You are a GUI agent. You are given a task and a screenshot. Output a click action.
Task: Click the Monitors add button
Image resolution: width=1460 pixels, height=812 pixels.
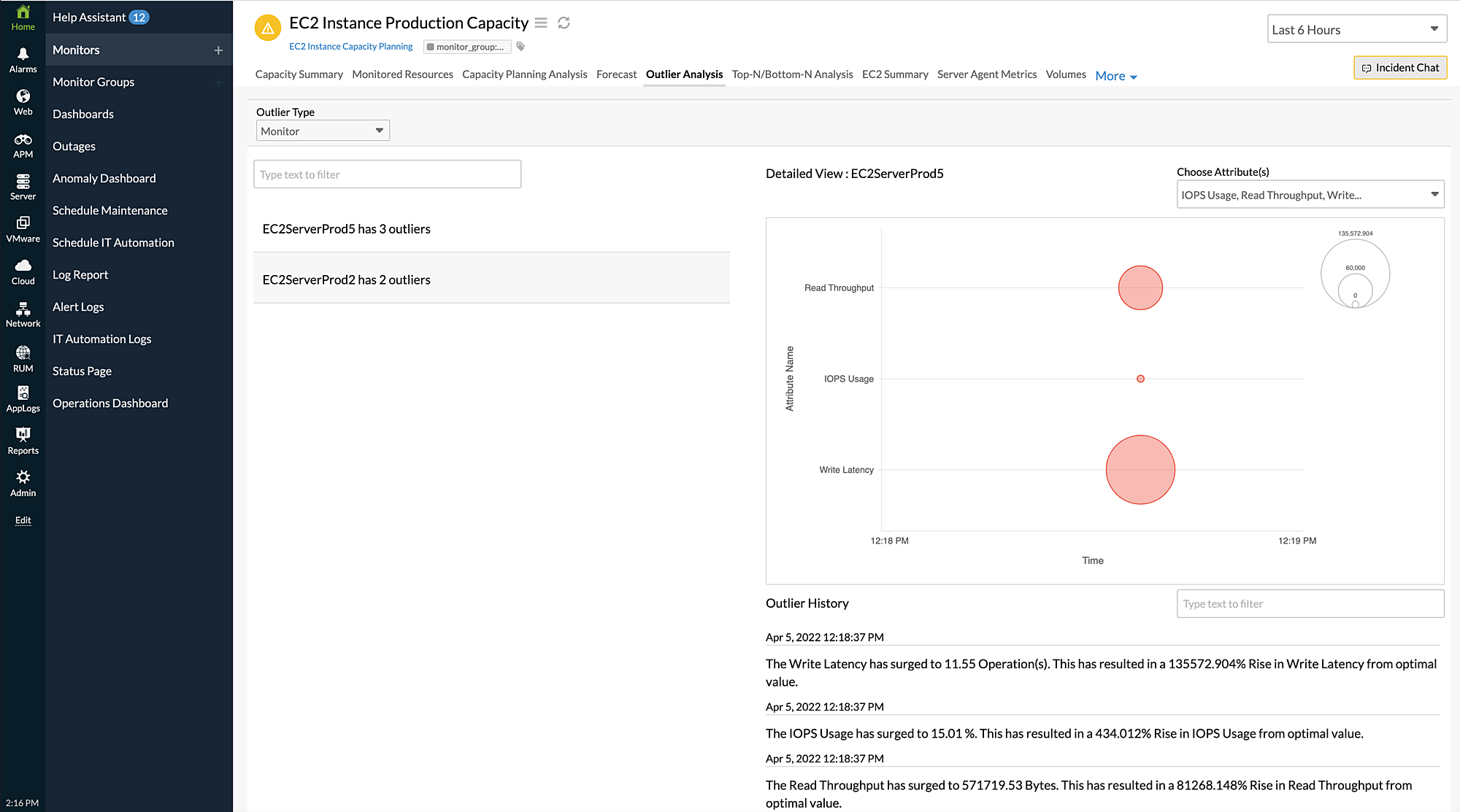(x=218, y=49)
